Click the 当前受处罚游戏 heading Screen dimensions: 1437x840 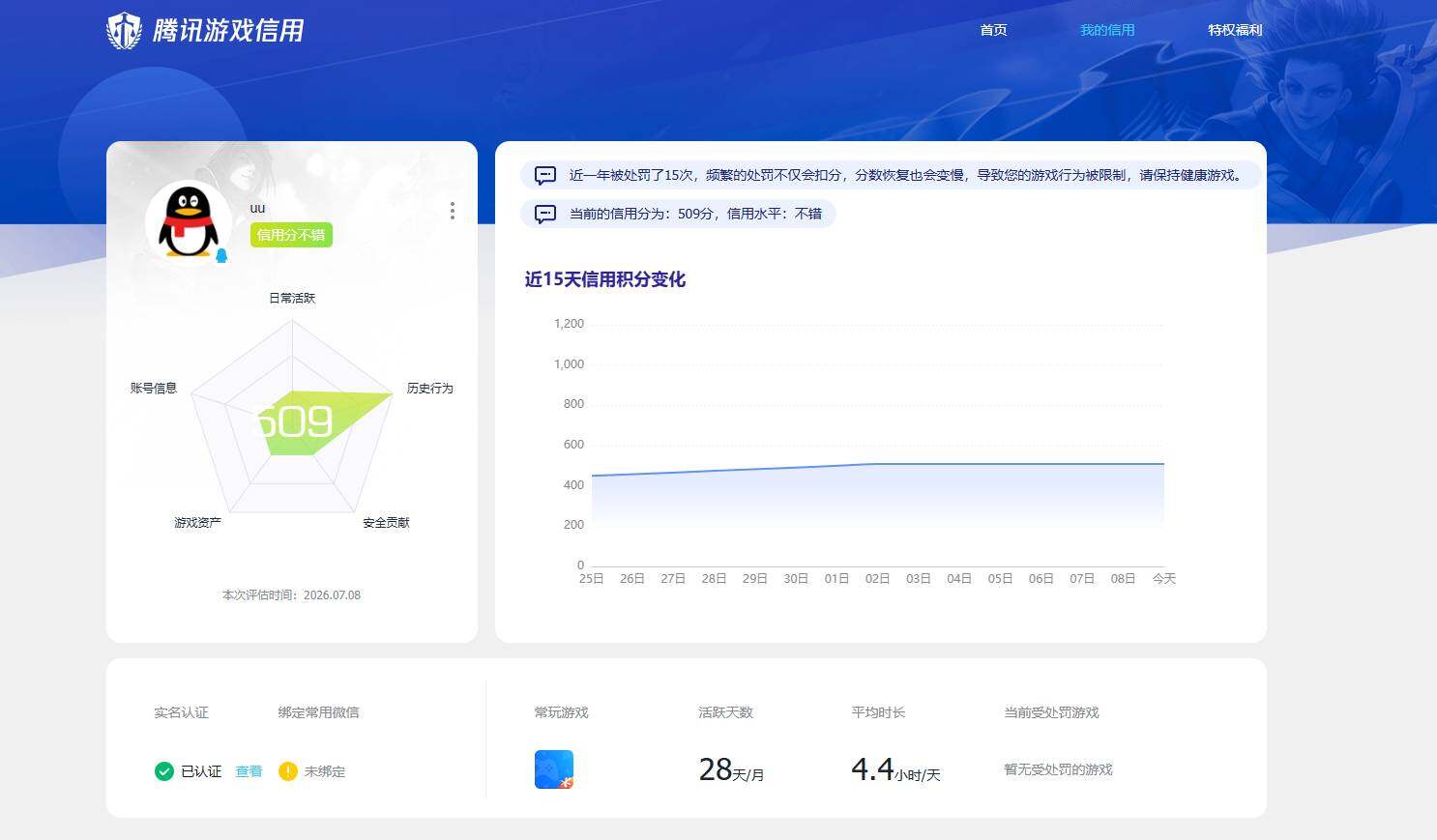pos(1051,712)
